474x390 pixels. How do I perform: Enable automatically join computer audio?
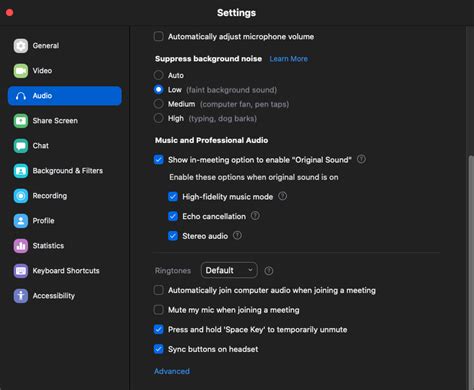159,290
